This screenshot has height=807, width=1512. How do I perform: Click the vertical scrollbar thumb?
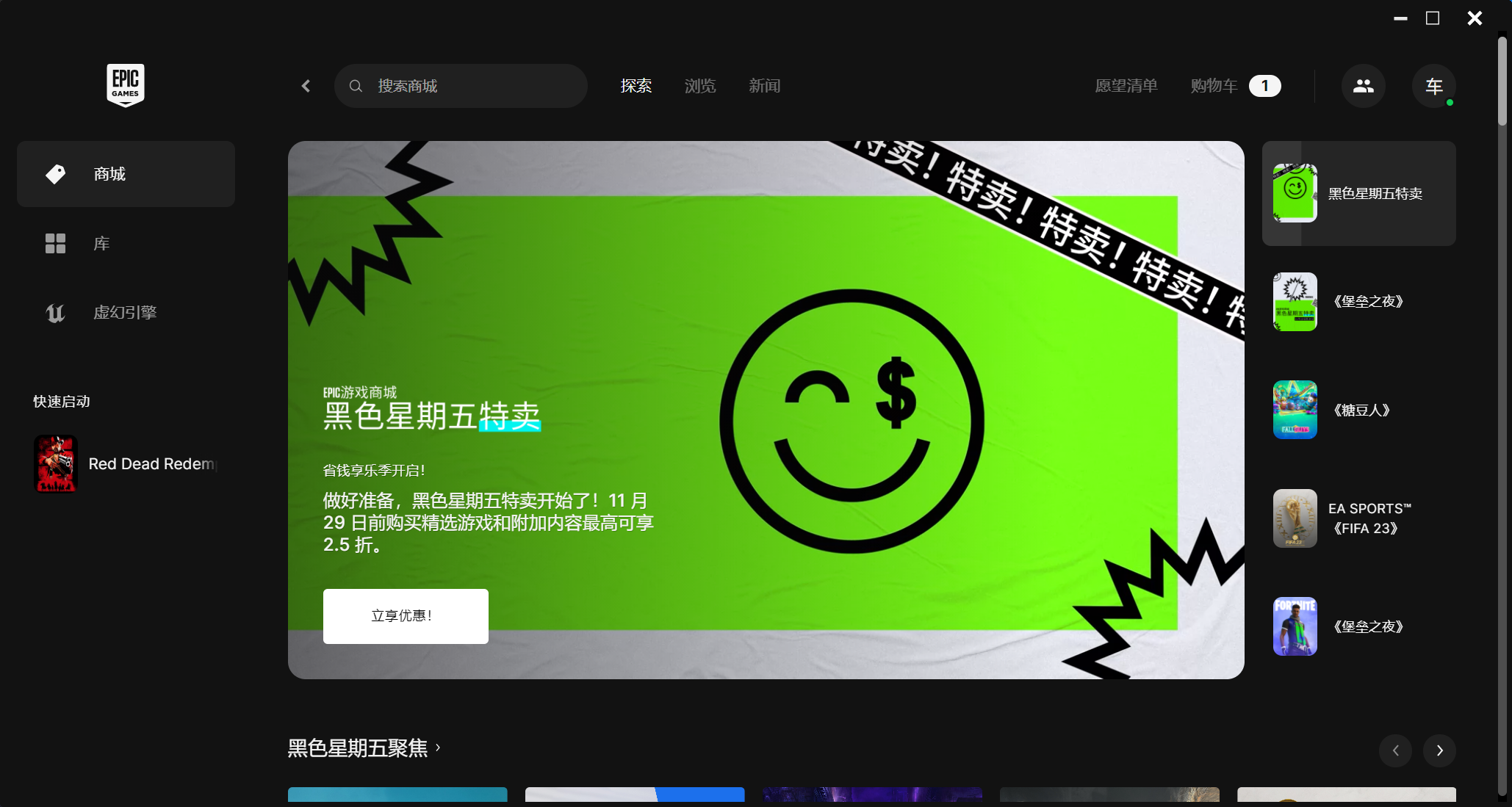click(1502, 81)
